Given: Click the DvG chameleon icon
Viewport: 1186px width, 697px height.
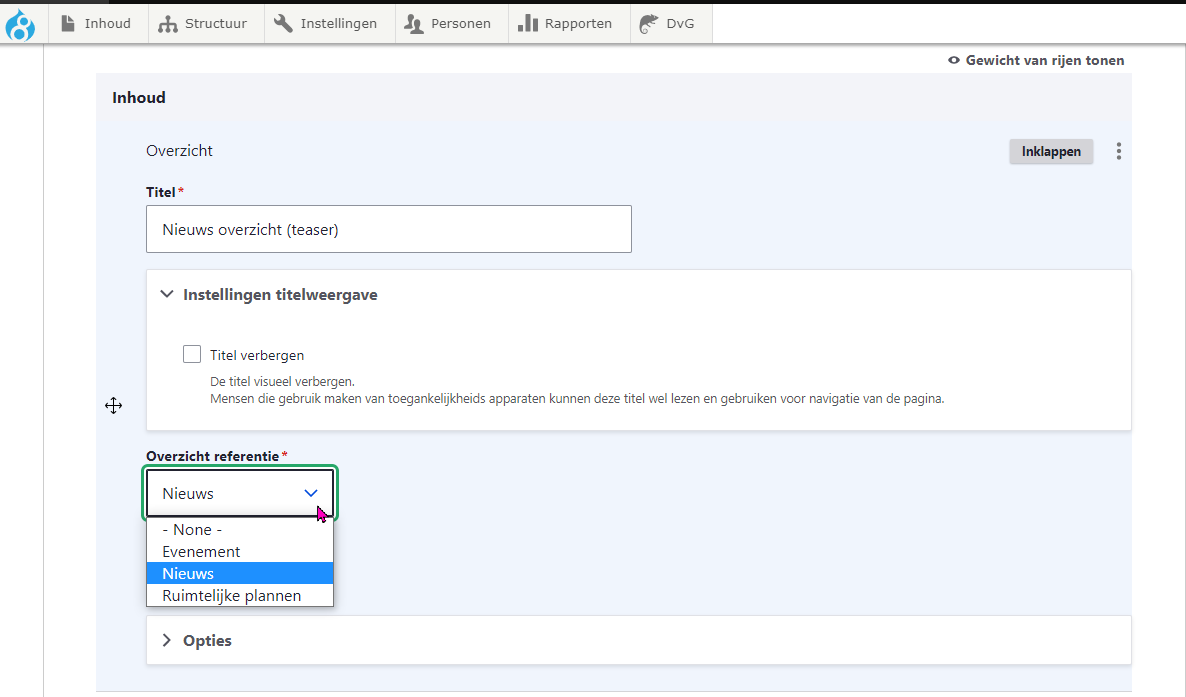Looking at the screenshot, I should 649,24.
